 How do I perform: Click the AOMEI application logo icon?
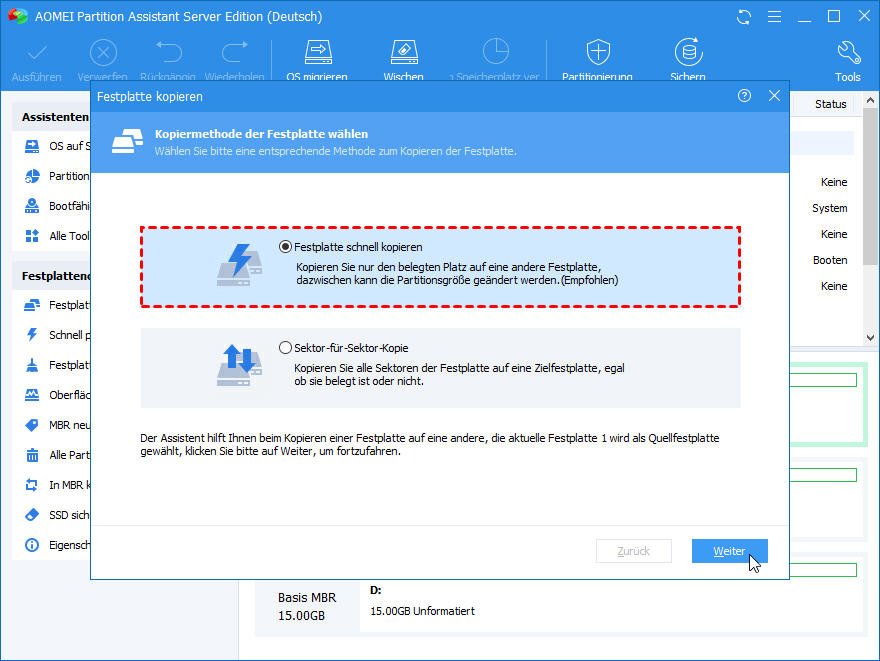[x=17, y=16]
